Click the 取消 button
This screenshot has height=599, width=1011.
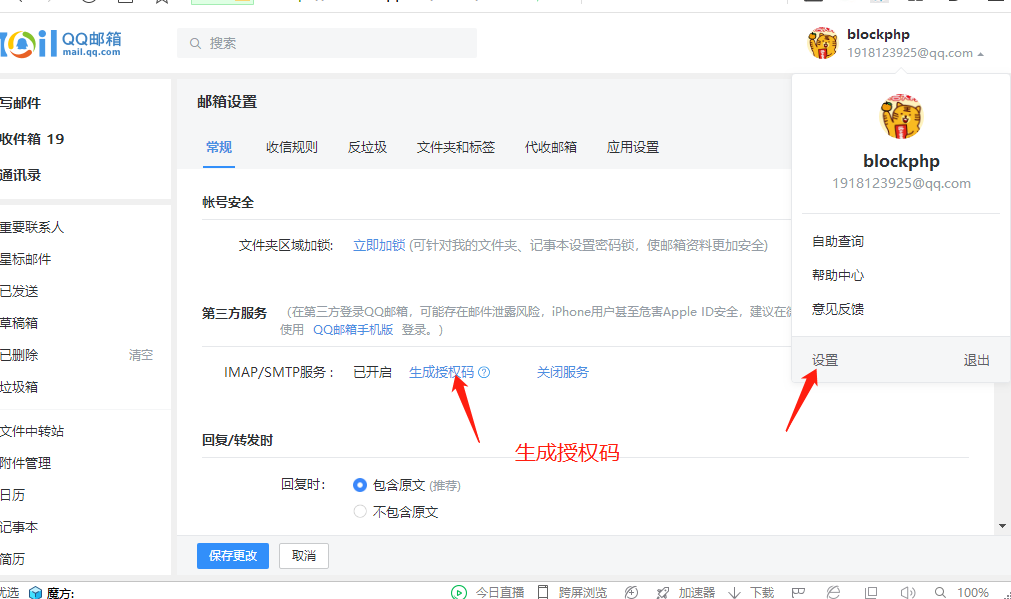click(x=304, y=556)
